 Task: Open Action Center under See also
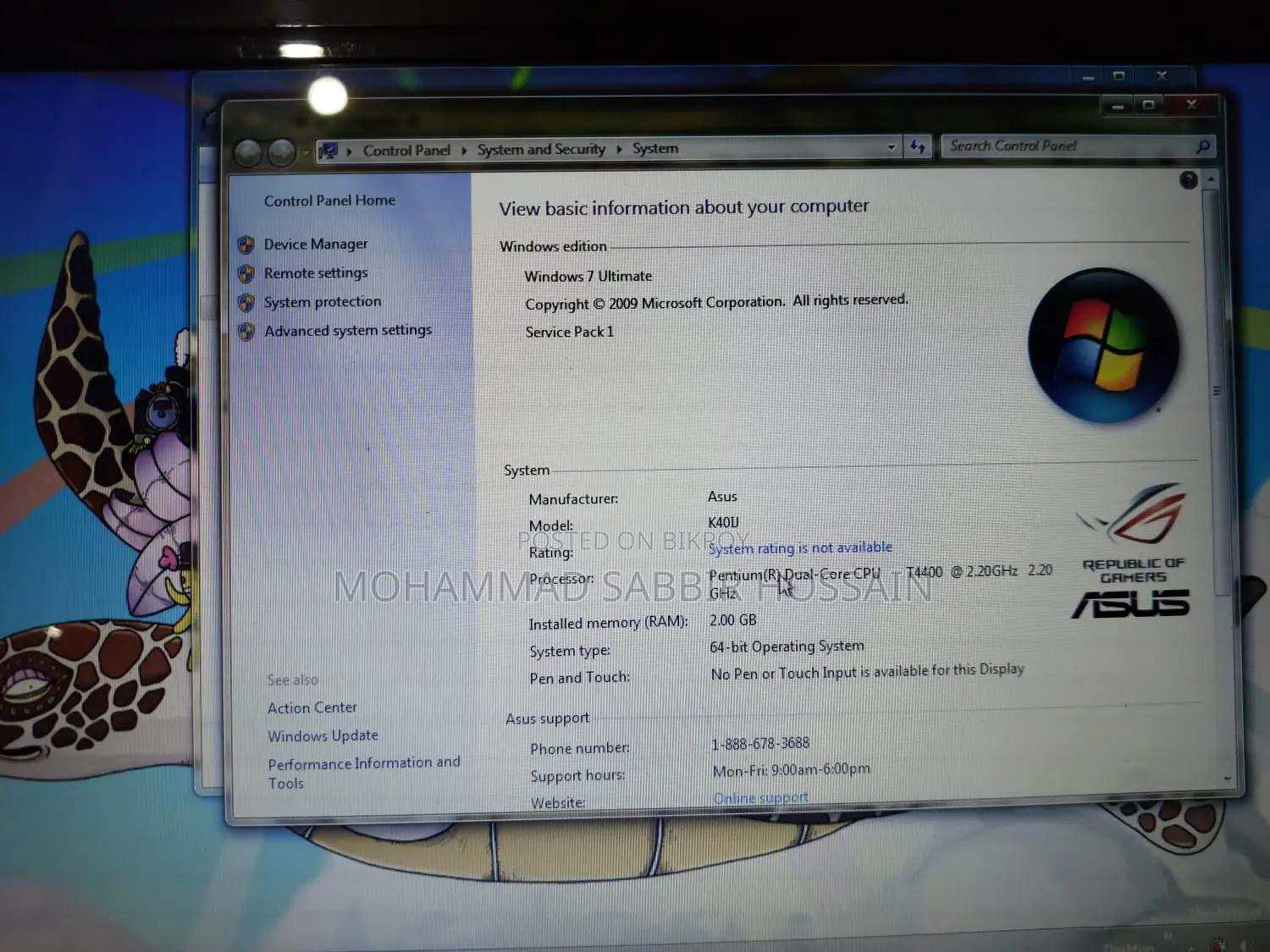click(312, 707)
